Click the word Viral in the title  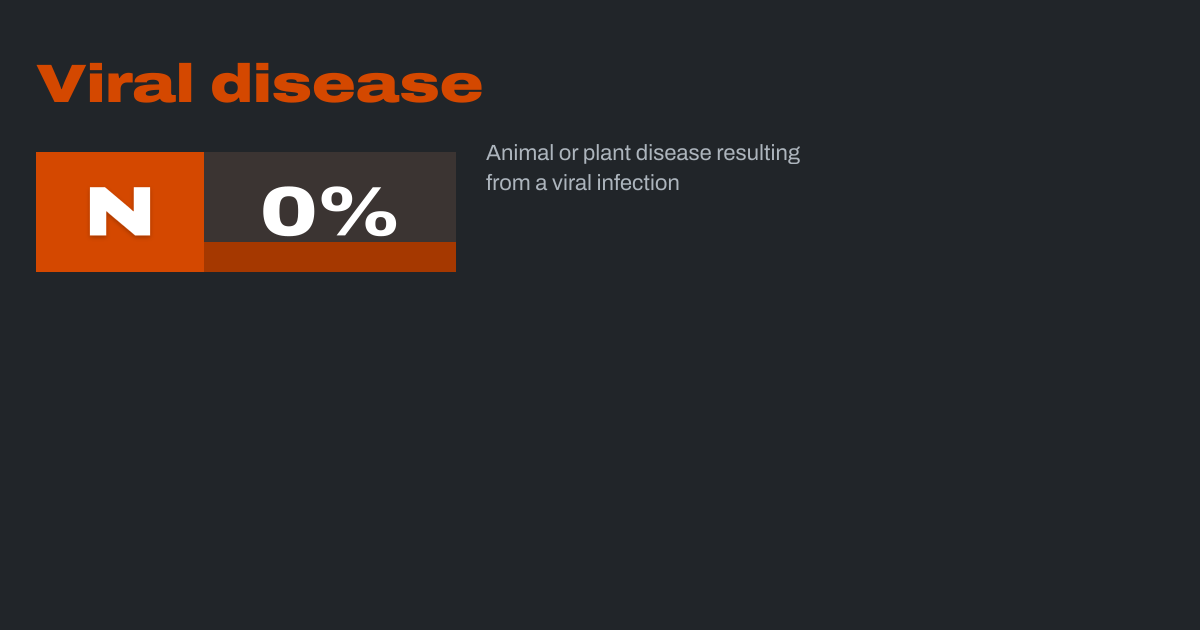tap(115, 84)
